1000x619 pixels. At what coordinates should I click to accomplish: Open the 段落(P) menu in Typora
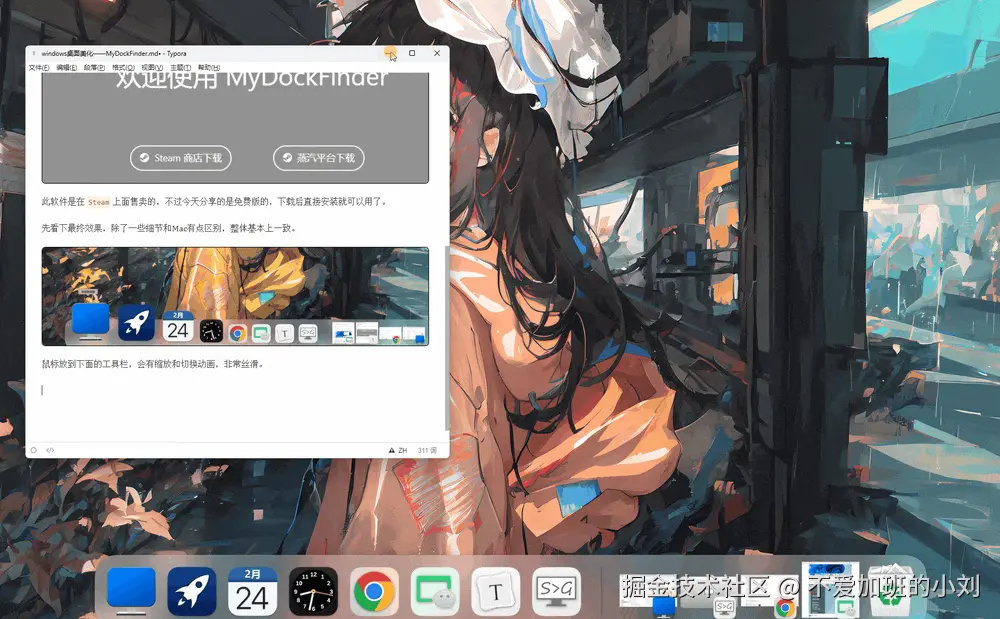94,68
